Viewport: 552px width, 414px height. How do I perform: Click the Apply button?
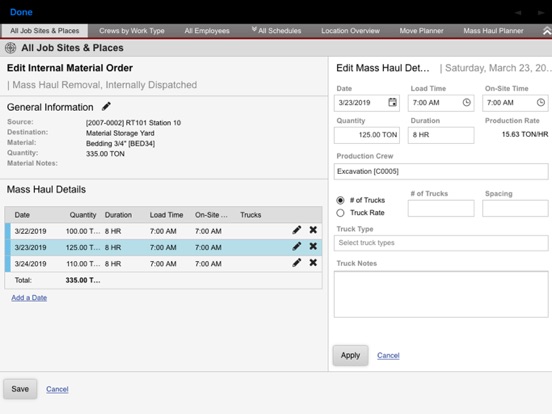(x=350, y=356)
